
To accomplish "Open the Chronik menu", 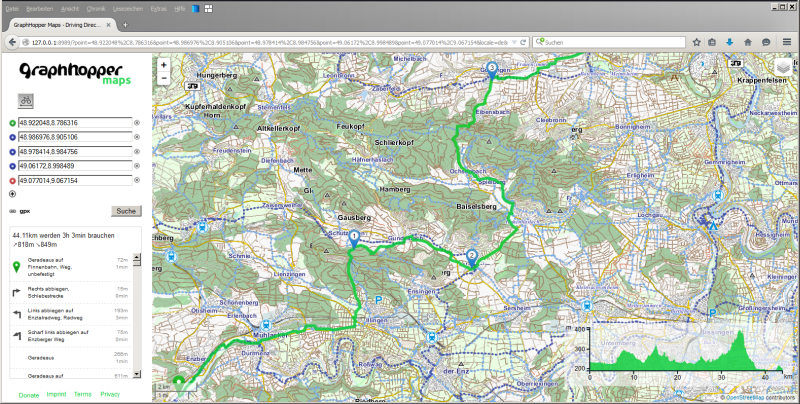I will (96, 9).
